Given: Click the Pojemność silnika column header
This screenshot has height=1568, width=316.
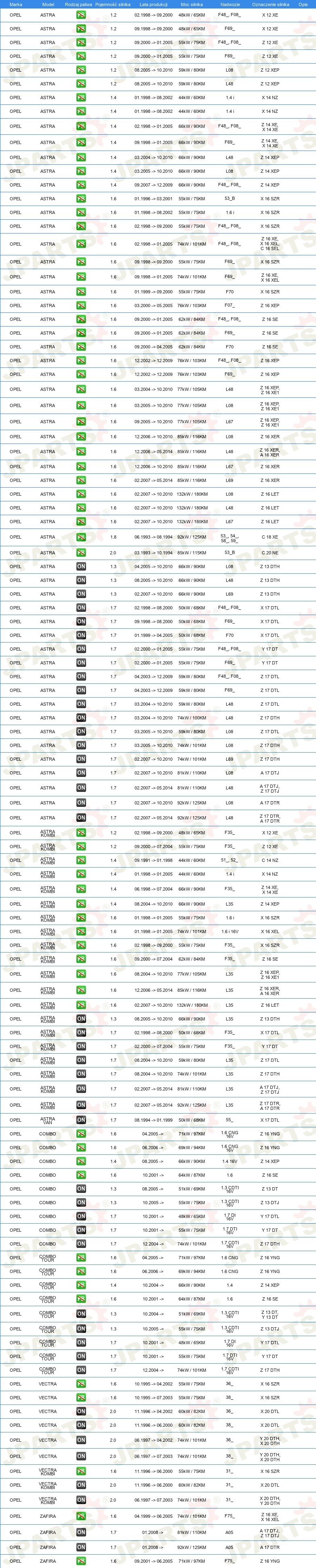Looking at the screenshot, I should [113, 4].
